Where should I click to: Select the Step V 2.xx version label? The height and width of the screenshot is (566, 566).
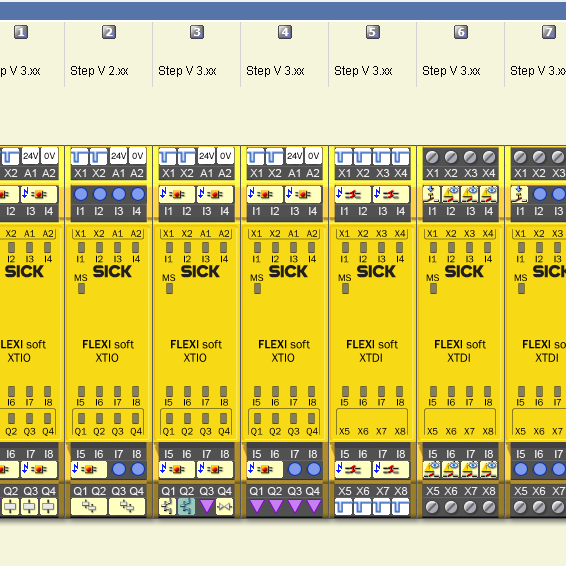click(99, 71)
